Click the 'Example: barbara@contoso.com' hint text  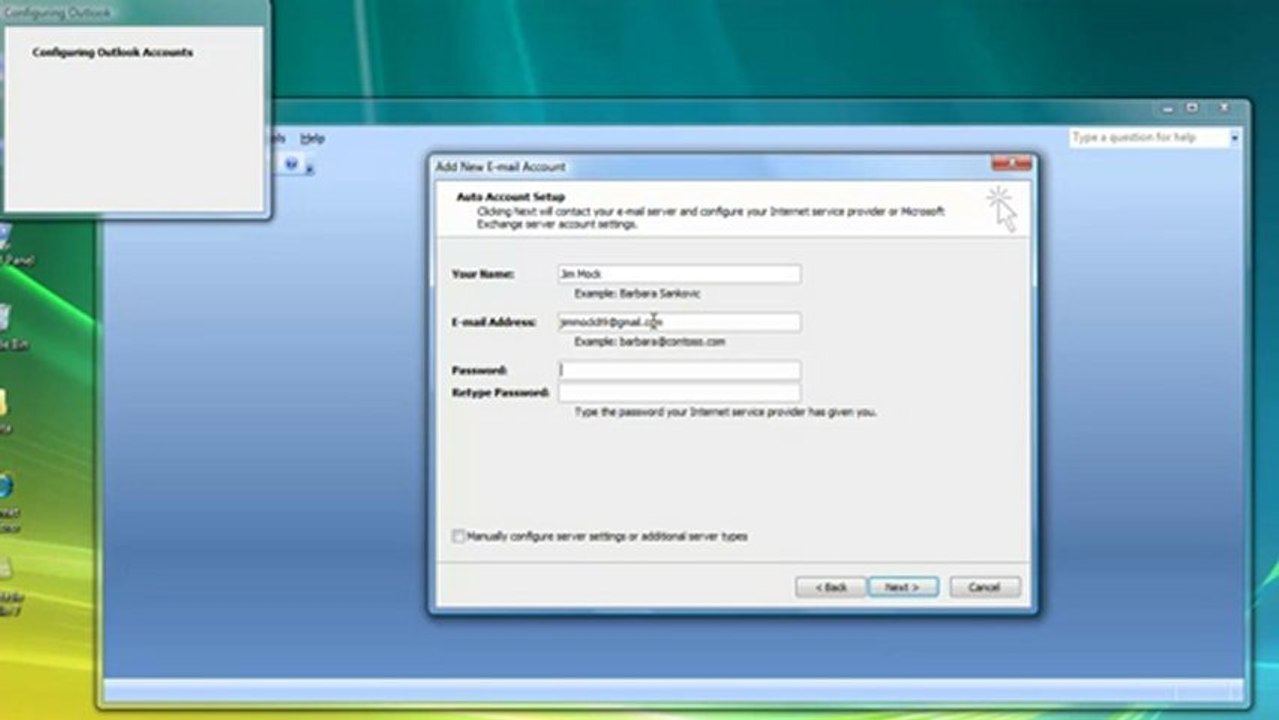coord(649,342)
